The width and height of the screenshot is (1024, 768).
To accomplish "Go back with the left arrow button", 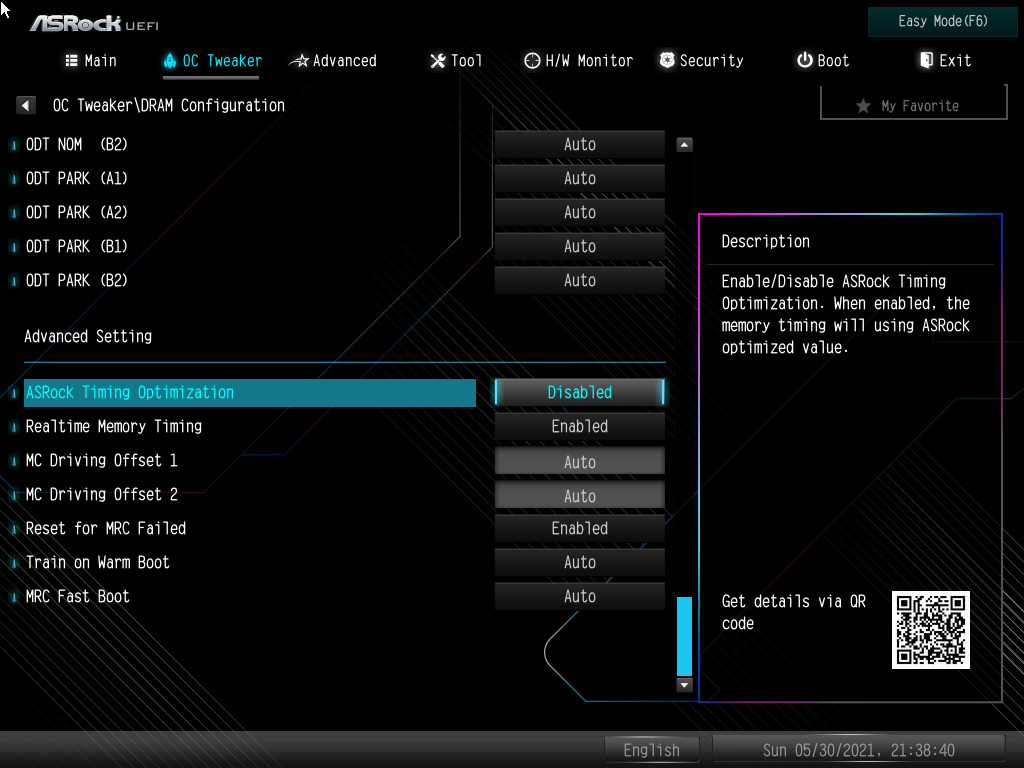I will [25, 105].
